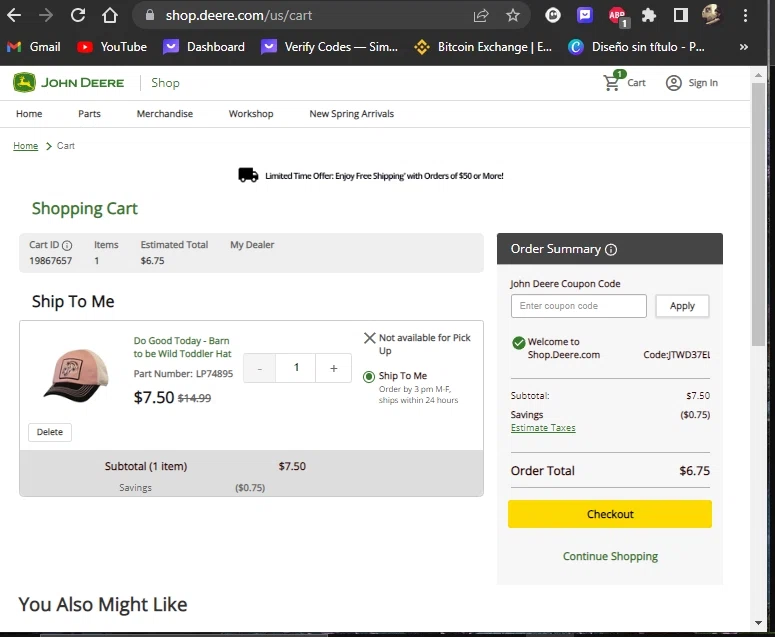Click Continue Shopping link

610,556
